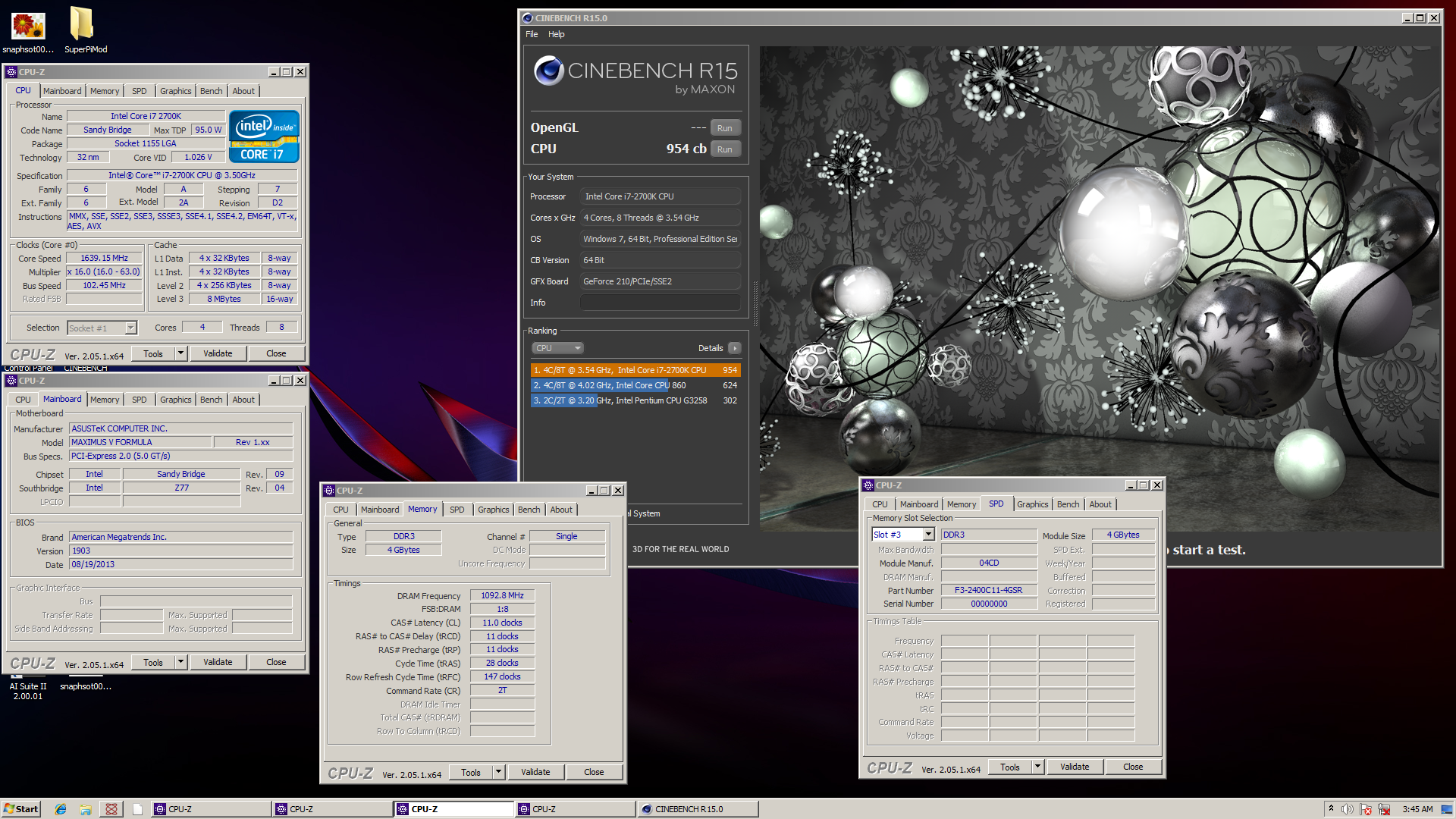Viewport: 1456px width, 819px height.
Task: Show hidden tray icons with the arrow
Action: point(1331,809)
